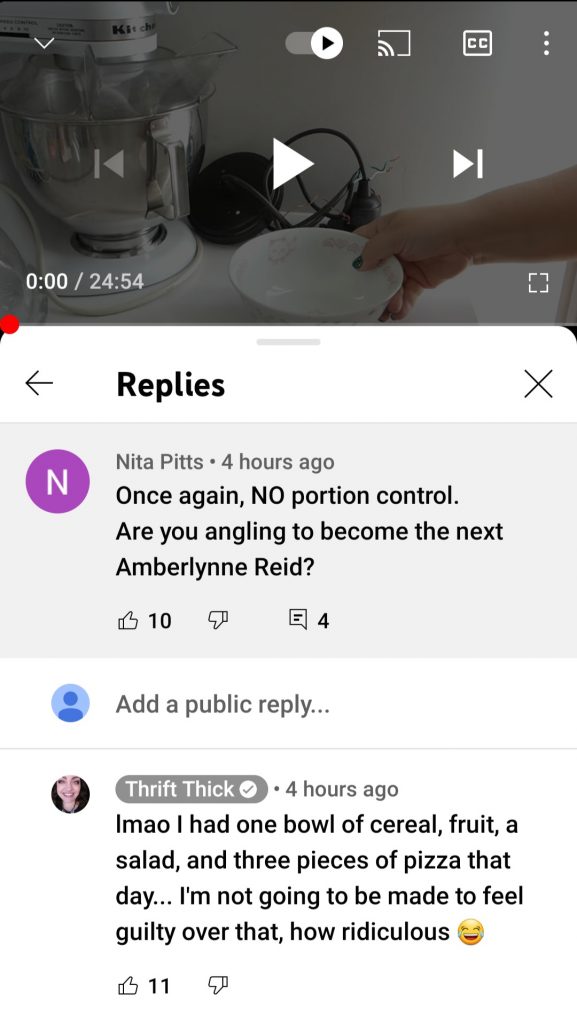Toggle the autoplay switch
Image resolution: width=577 pixels, height=1024 pixels.
click(x=315, y=43)
